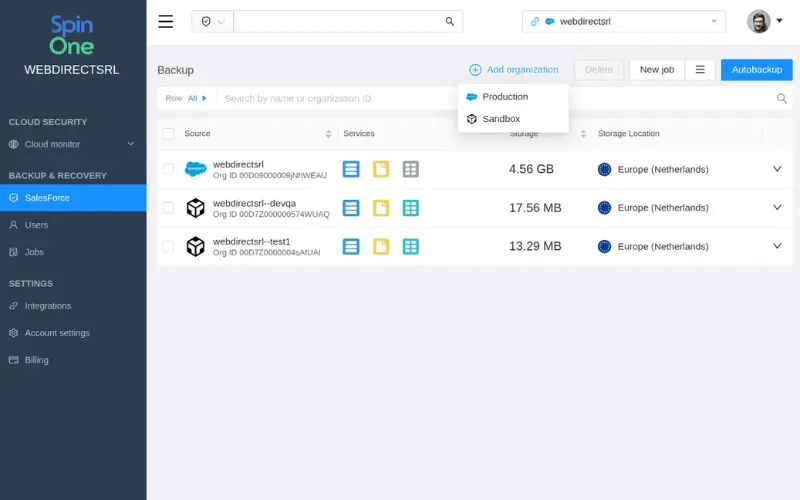Click the top search magnifier icon
The image size is (800, 500).
449,21
